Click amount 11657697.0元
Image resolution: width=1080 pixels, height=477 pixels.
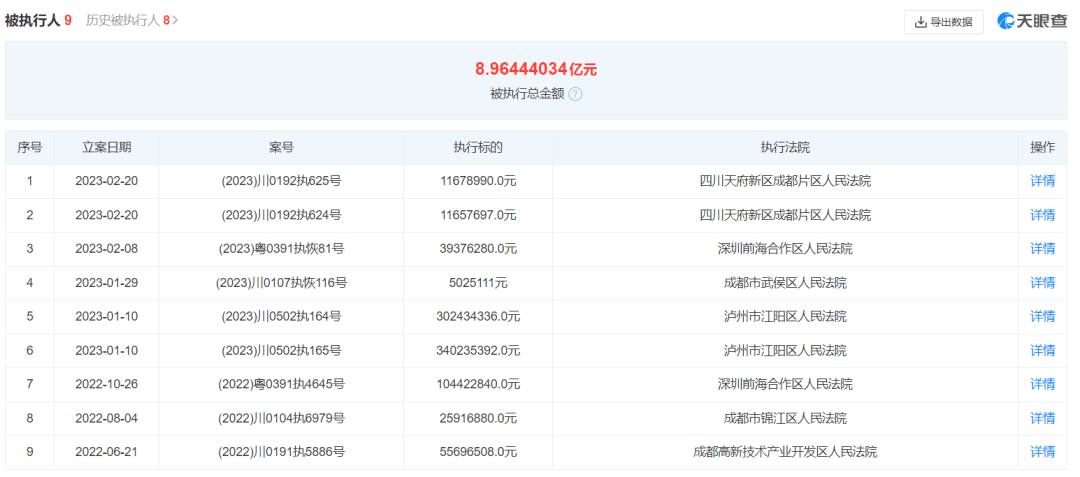pos(478,215)
